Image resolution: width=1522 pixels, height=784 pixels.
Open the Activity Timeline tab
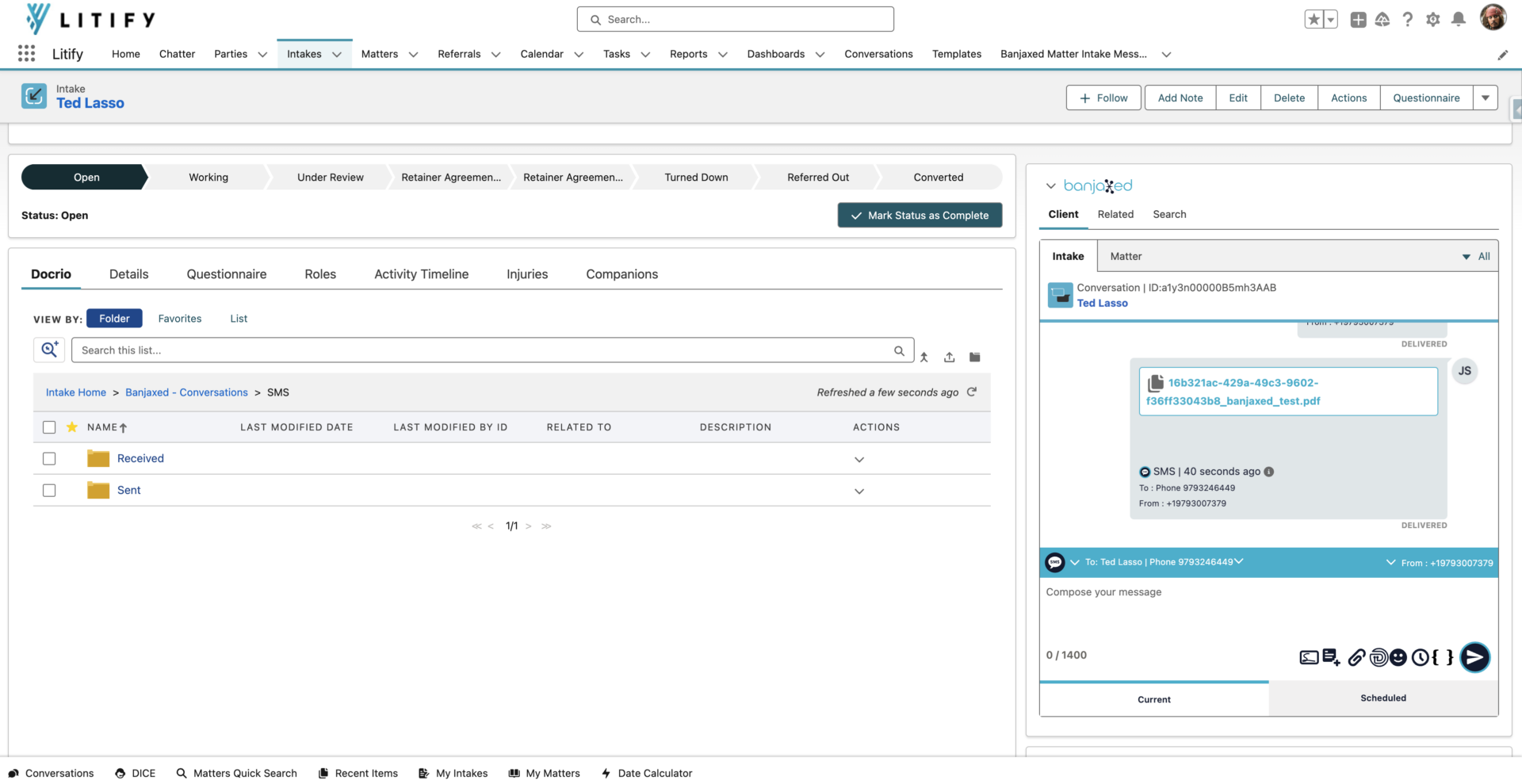click(x=422, y=273)
